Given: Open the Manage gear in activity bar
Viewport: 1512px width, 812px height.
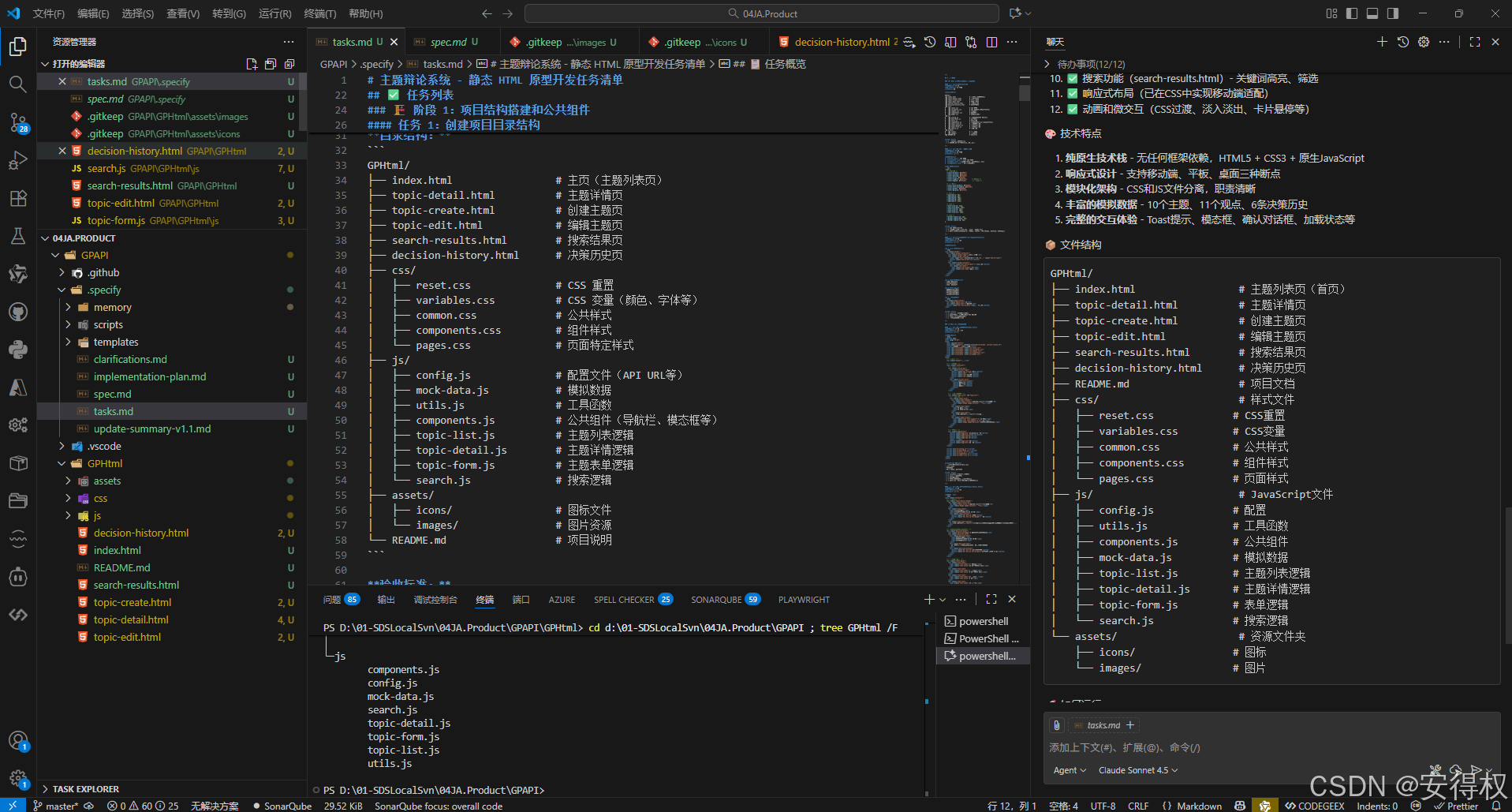Looking at the screenshot, I should coord(17,779).
